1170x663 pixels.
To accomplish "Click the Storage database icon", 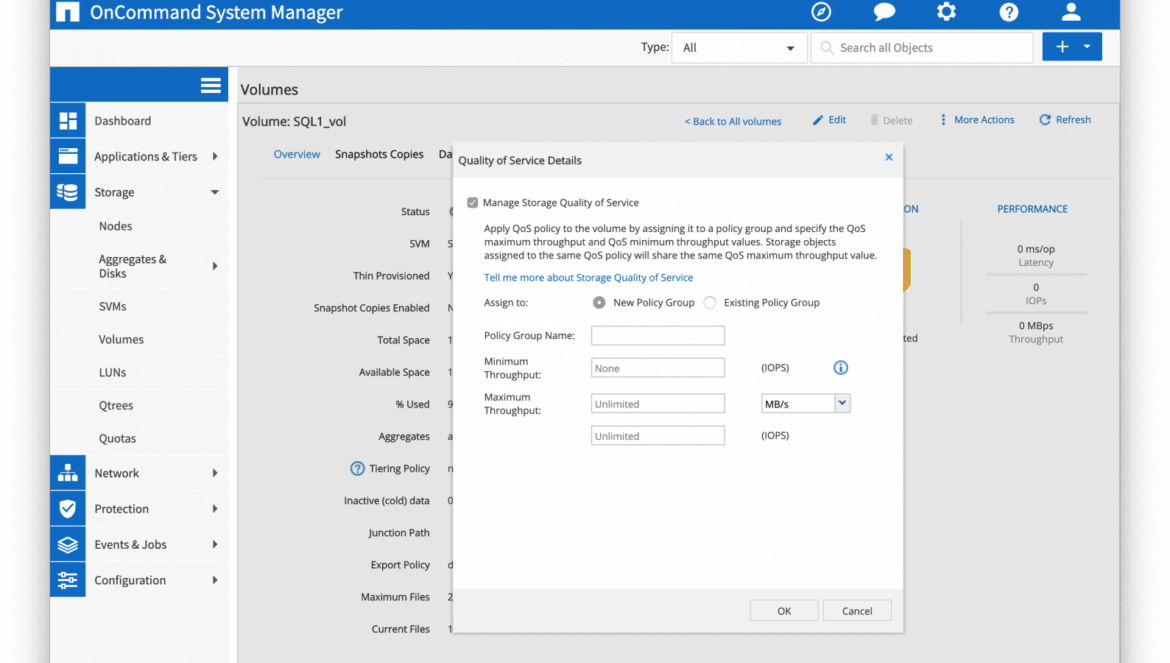I will tap(68, 192).
